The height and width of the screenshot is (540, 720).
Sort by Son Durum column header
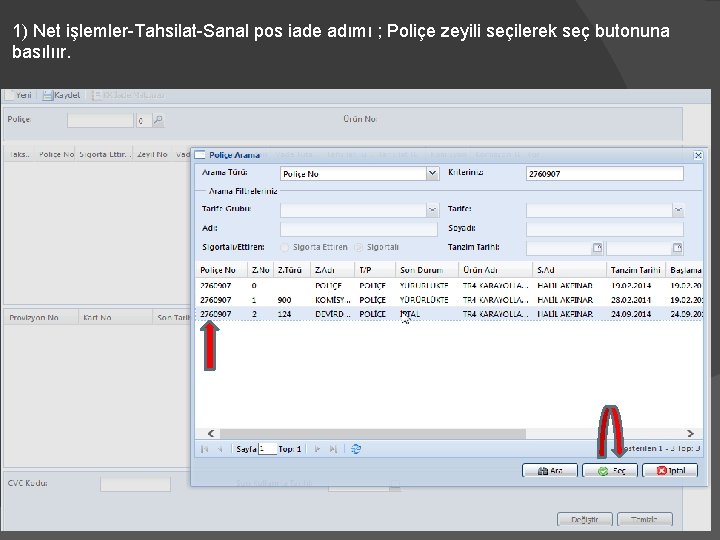coord(427,270)
